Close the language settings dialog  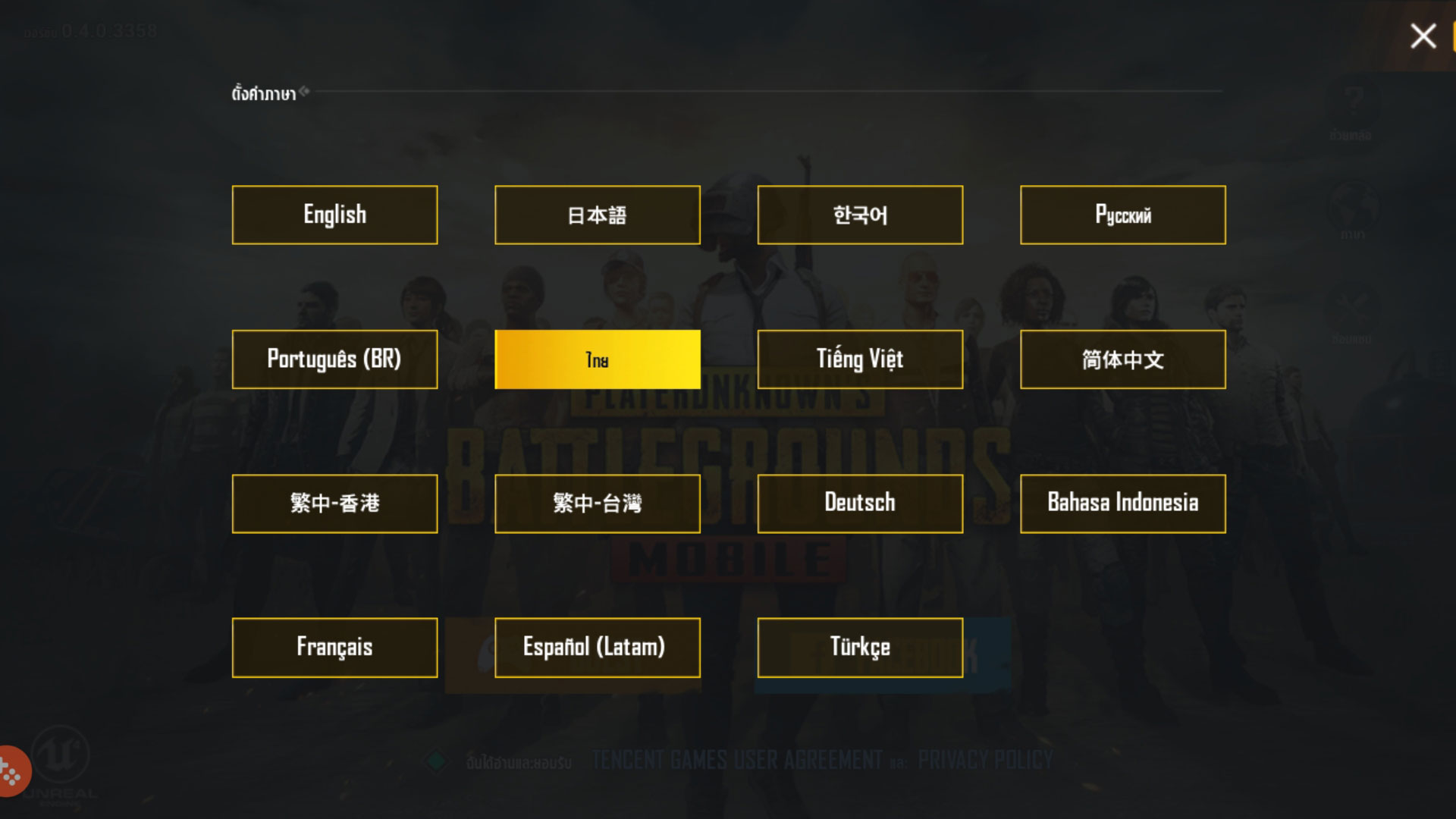pyautogui.click(x=1423, y=36)
